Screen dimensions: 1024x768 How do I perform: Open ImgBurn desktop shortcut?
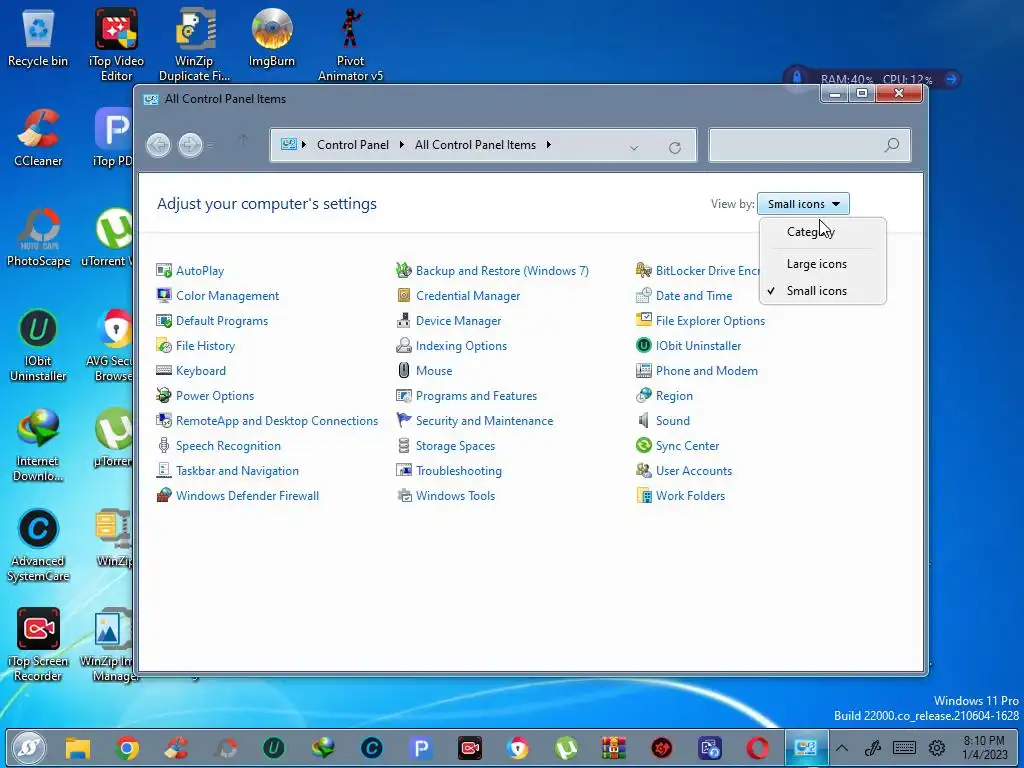click(272, 38)
